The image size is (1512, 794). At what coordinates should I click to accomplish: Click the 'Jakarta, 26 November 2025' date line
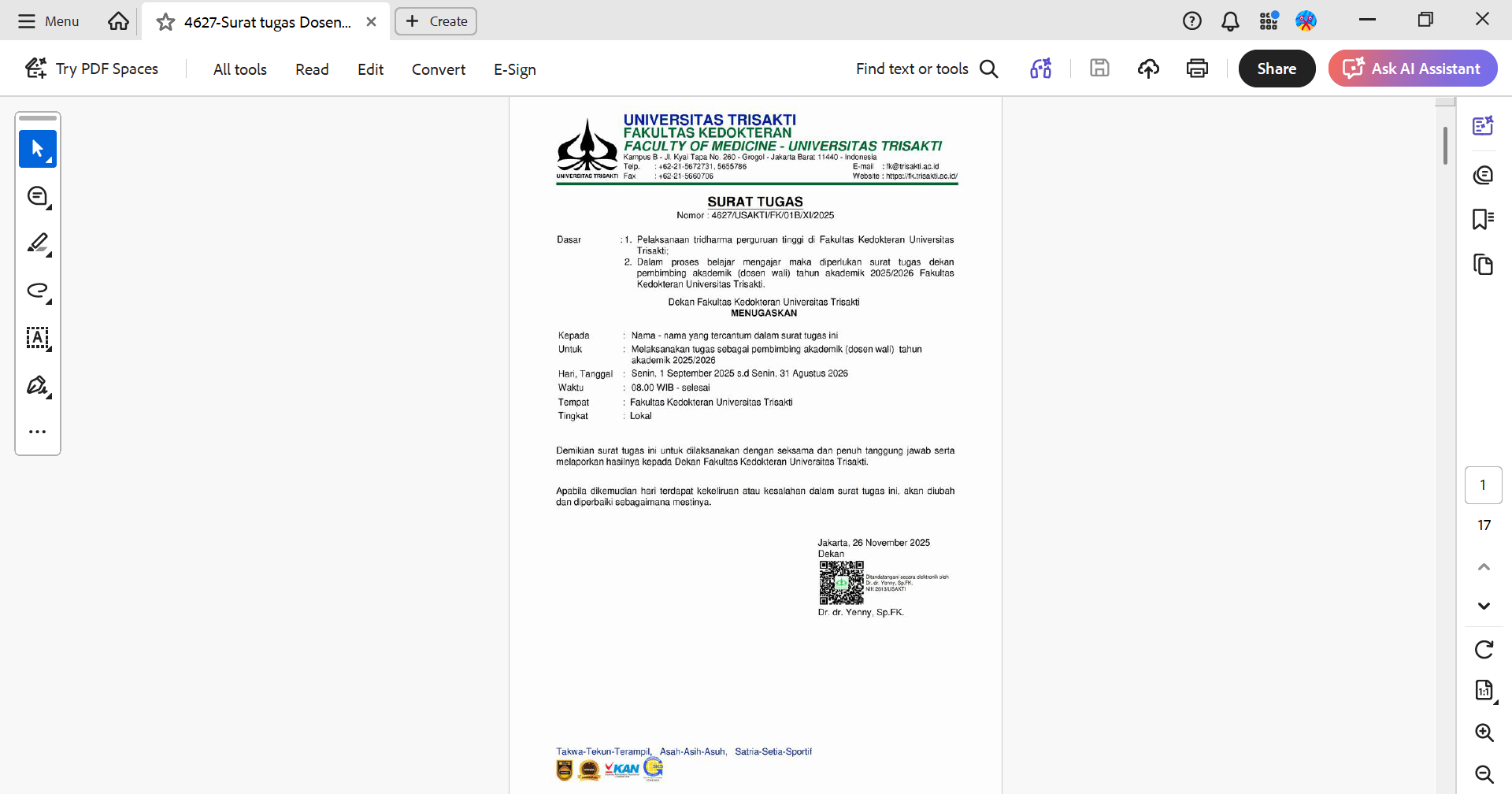click(874, 543)
